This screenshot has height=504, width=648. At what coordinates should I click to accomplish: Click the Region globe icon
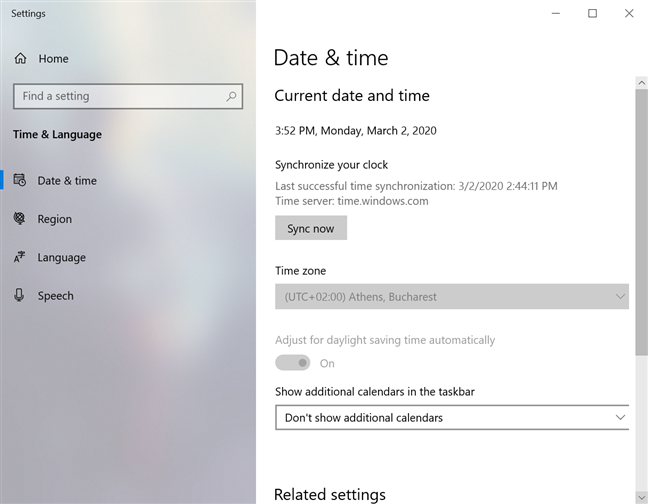[19, 218]
